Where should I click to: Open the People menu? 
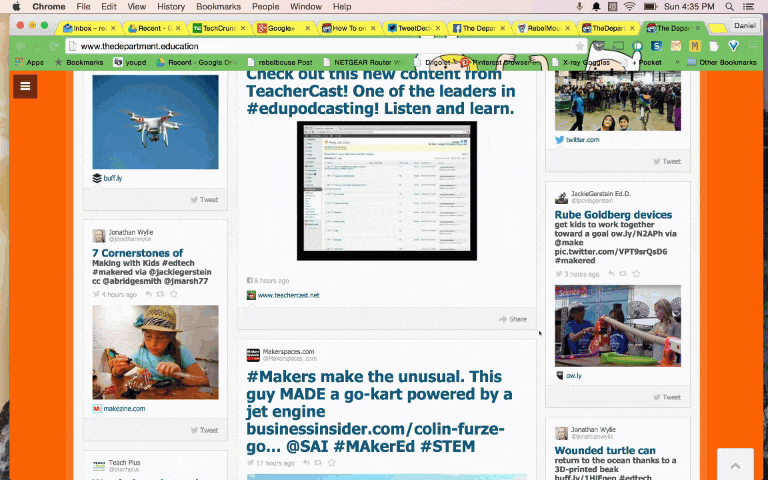[x=265, y=6]
